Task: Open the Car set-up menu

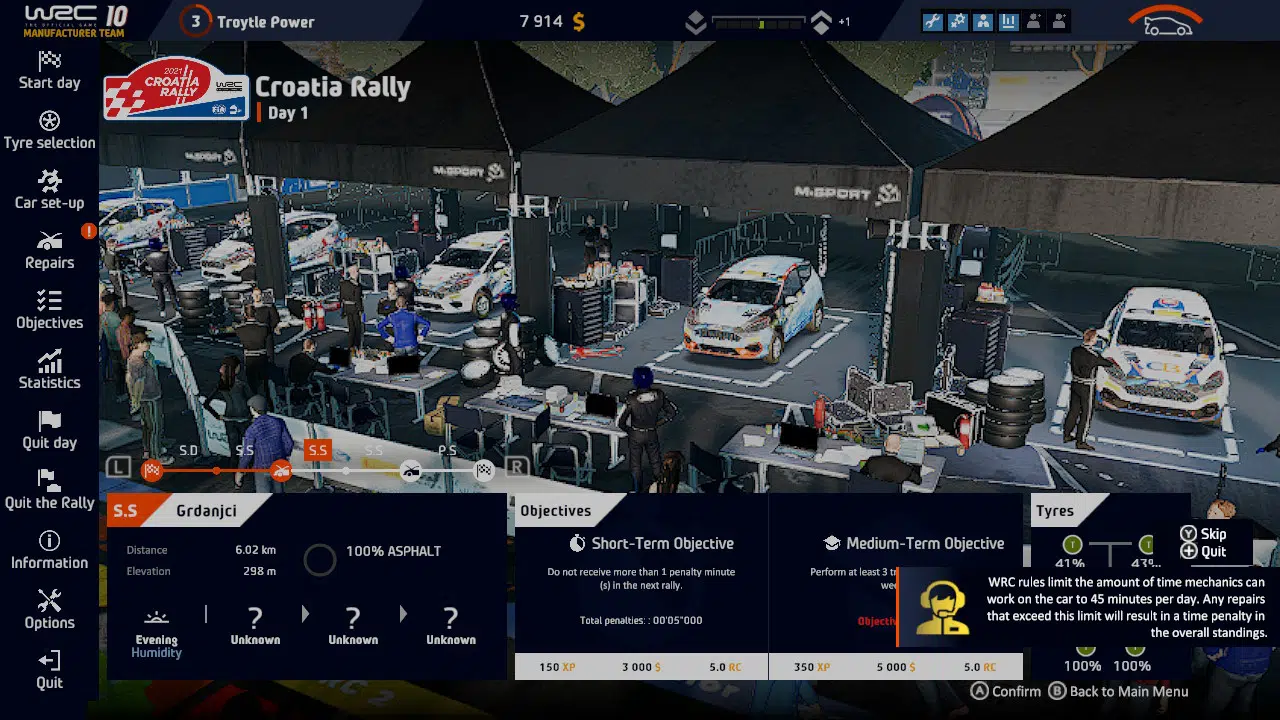Action: 49,182
